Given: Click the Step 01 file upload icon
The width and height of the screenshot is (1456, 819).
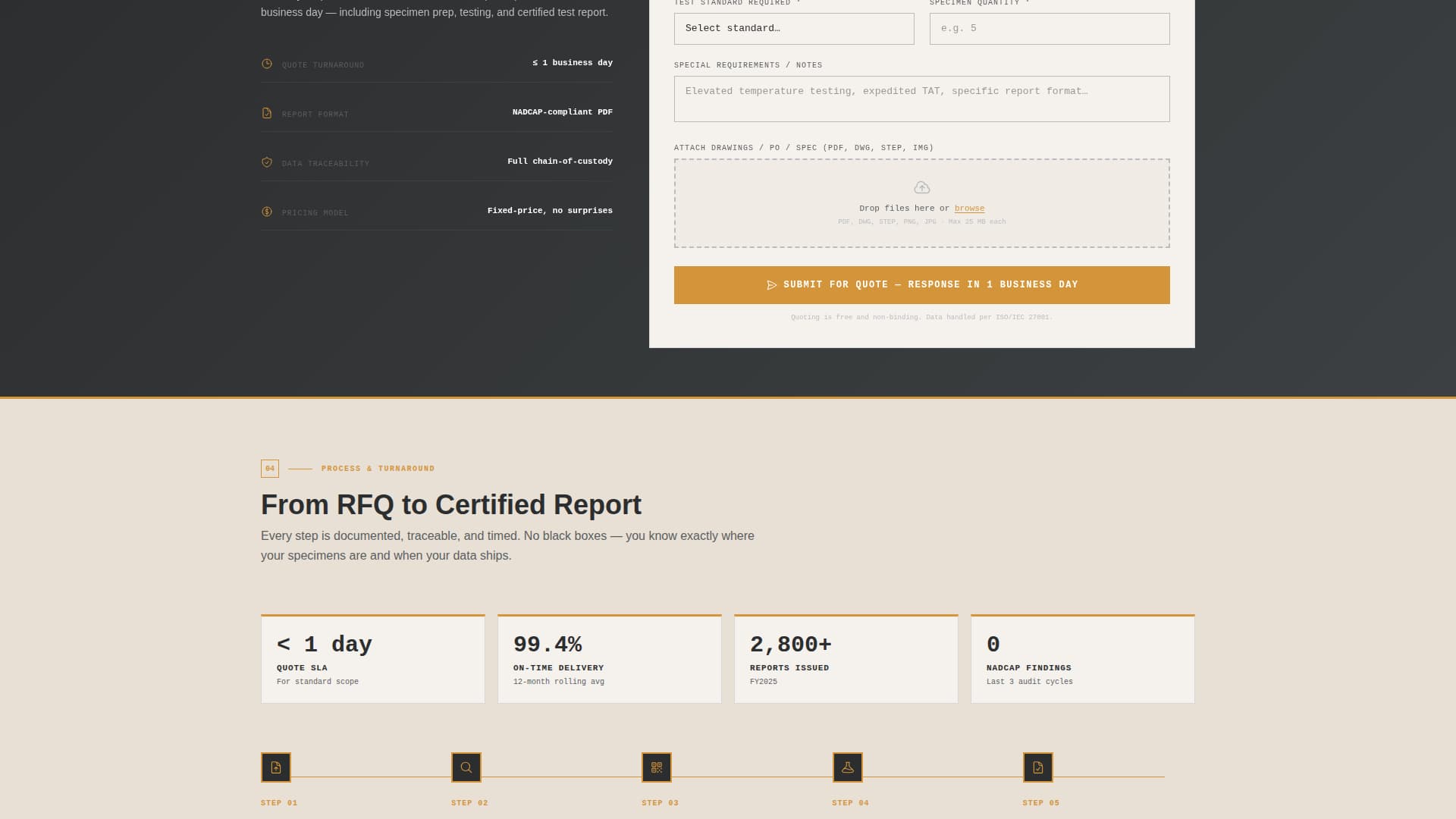Looking at the screenshot, I should point(276,767).
